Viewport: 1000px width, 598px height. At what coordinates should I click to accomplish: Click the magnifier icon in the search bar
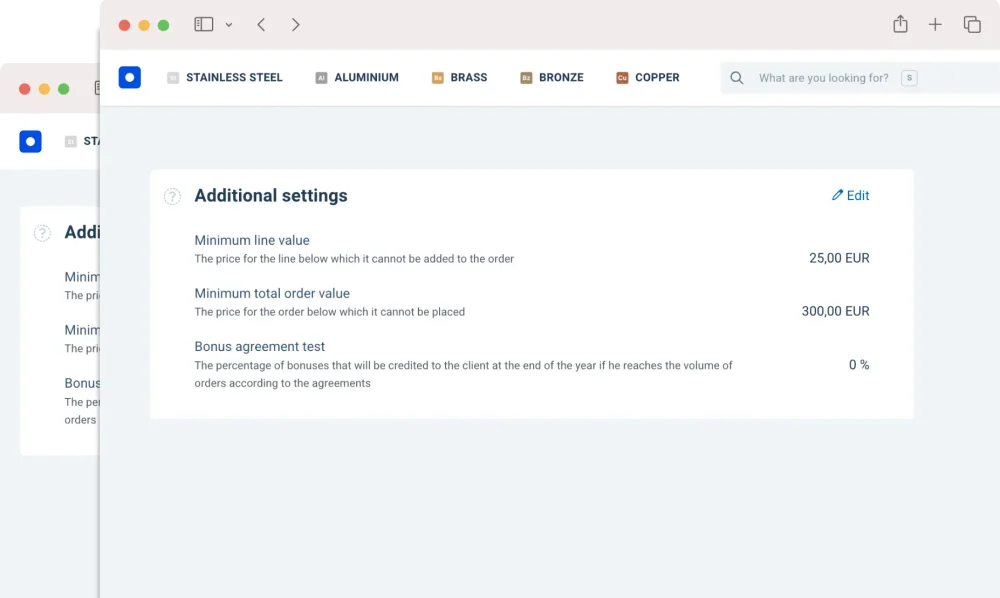[x=737, y=77]
